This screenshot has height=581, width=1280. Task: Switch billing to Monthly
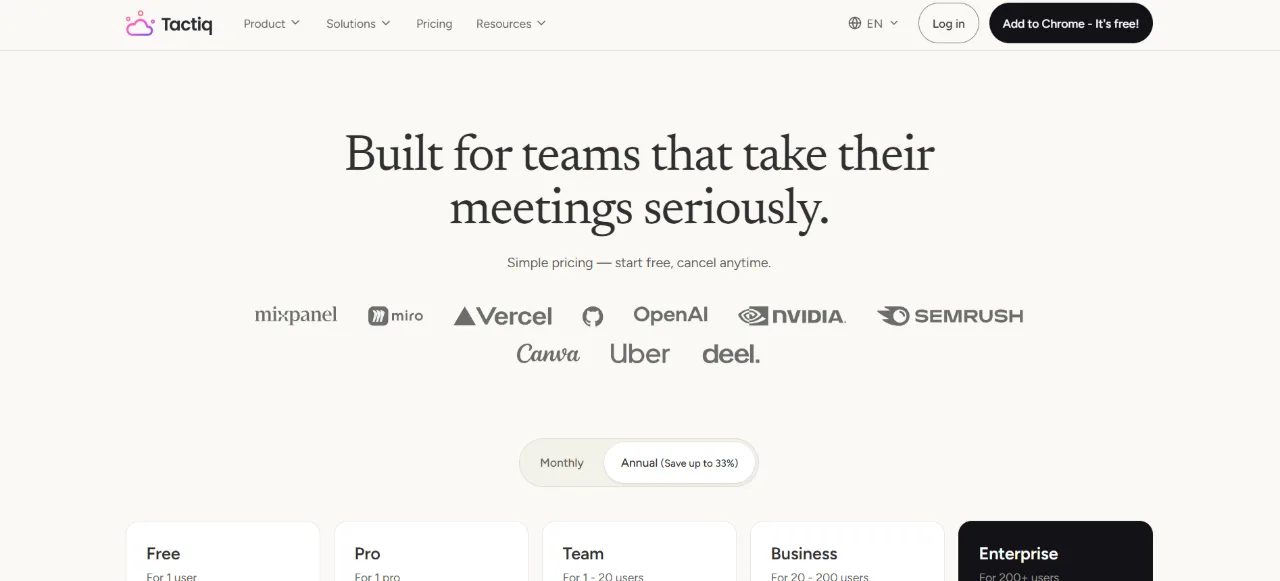click(x=562, y=463)
